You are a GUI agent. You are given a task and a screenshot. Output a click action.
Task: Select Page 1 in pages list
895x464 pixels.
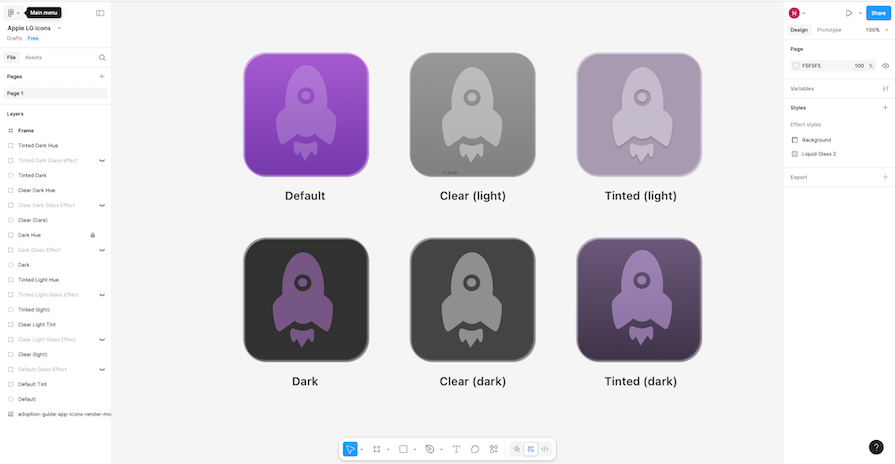point(55,93)
